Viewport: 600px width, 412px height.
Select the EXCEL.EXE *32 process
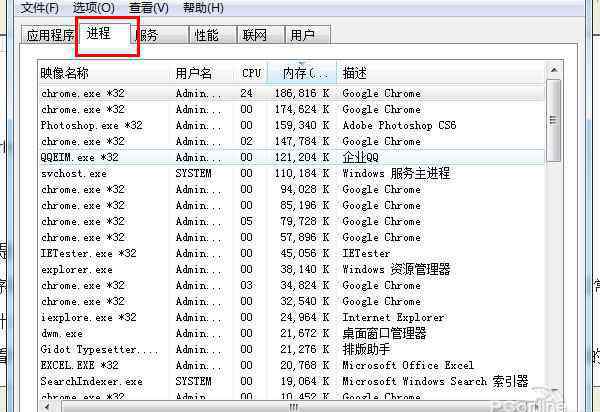click(292, 365)
